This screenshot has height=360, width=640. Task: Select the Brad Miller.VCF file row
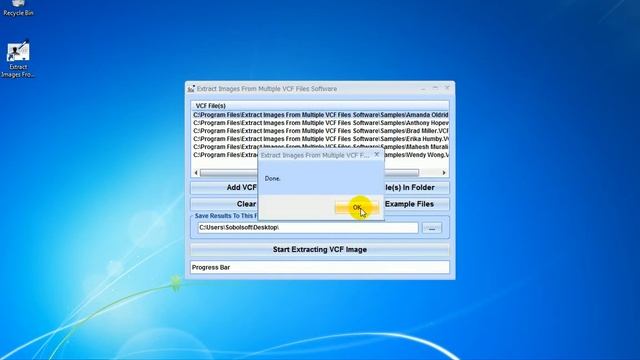320,131
